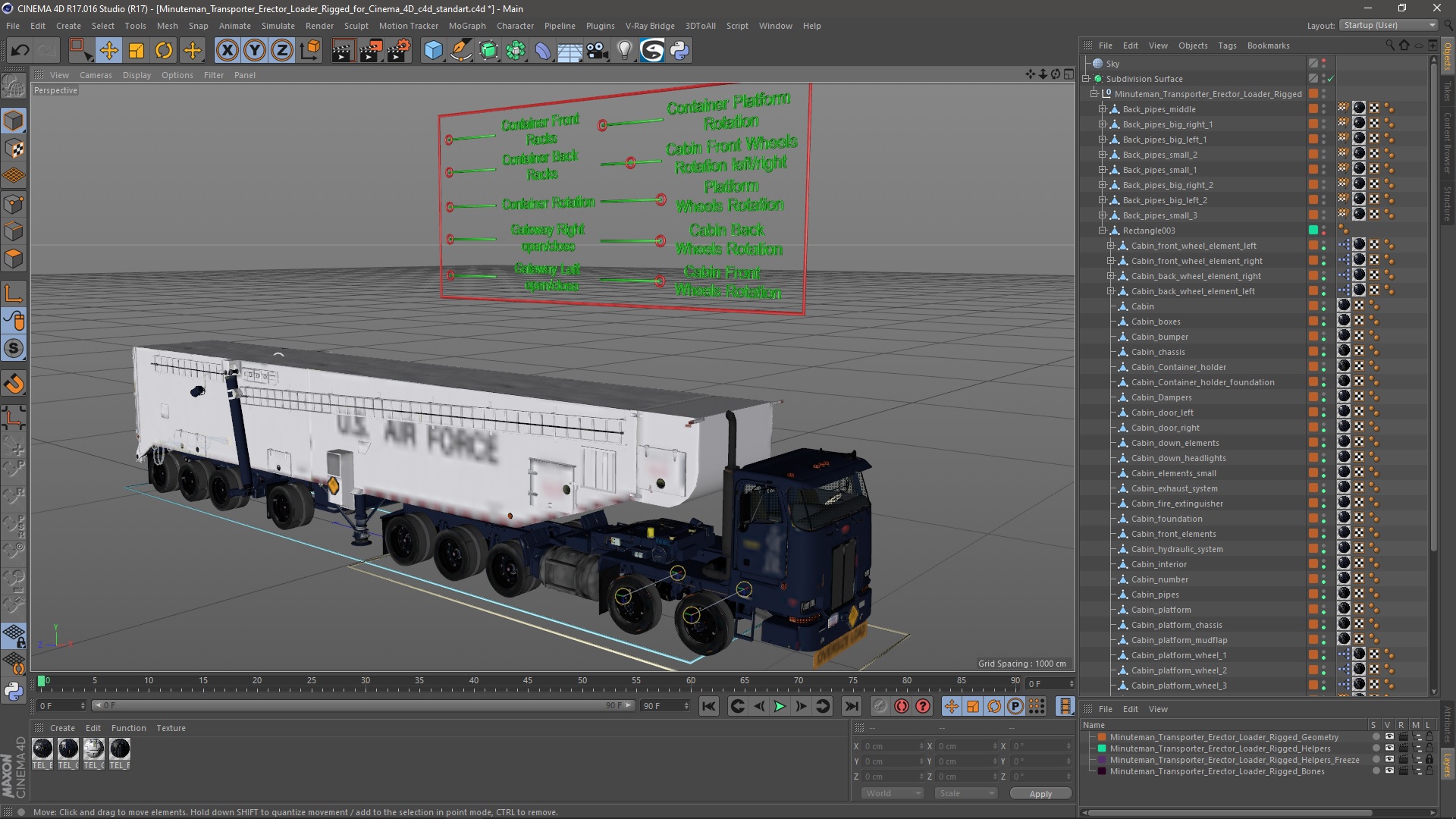The image size is (1456, 819).
Task: Toggle visibility dots of Cabin_bumper
Action: [1324, 337]
